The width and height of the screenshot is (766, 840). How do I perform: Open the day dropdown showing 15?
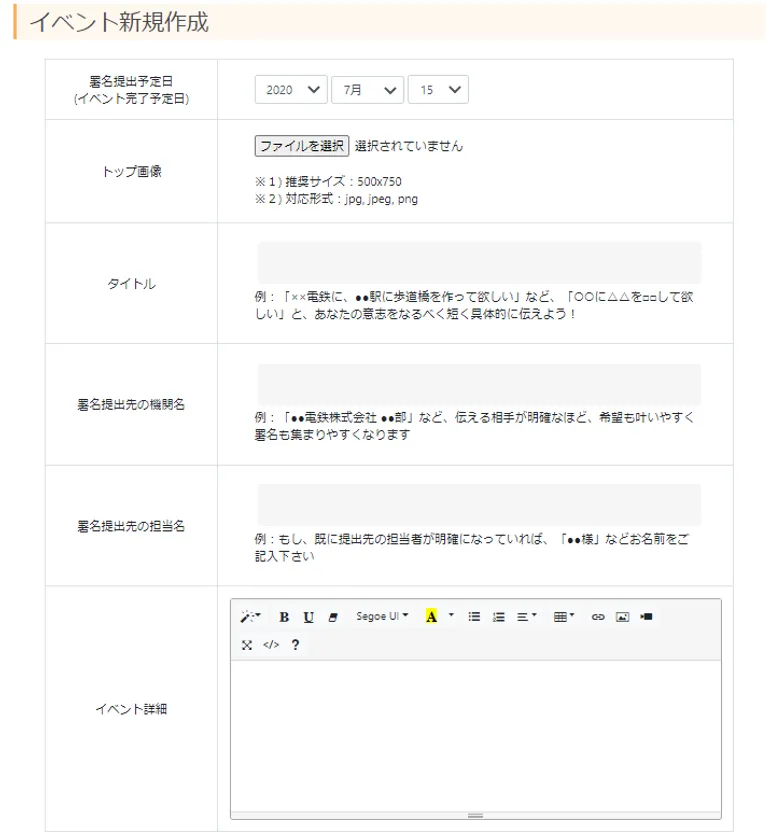[x=438, y=90]
